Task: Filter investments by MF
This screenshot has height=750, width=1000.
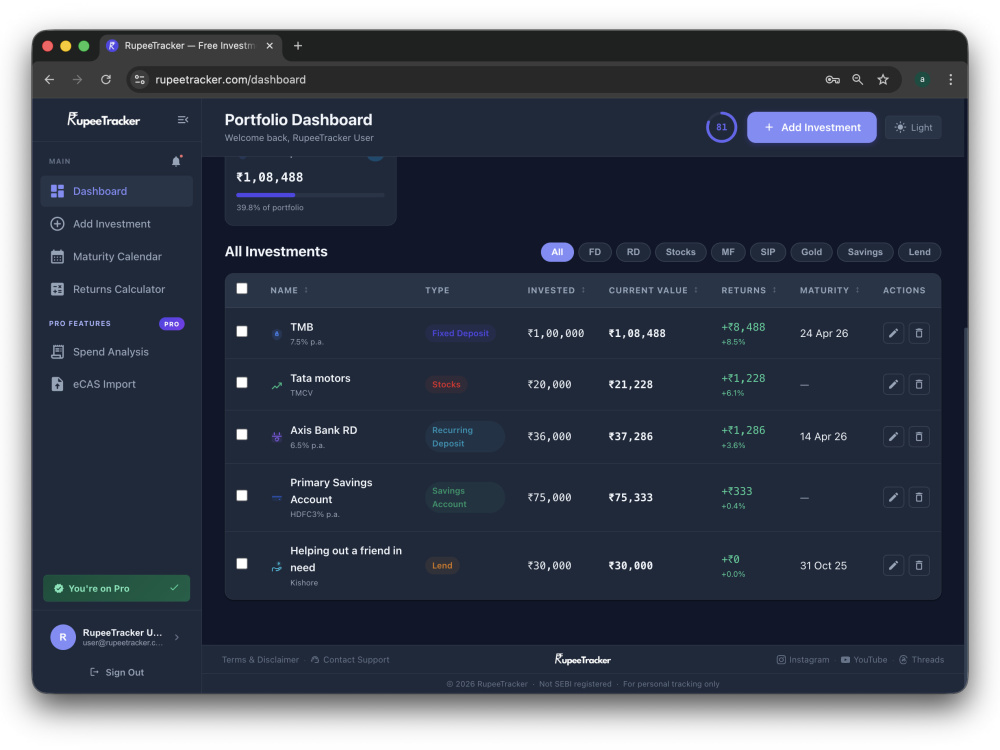Action: [x=728, y=253]
